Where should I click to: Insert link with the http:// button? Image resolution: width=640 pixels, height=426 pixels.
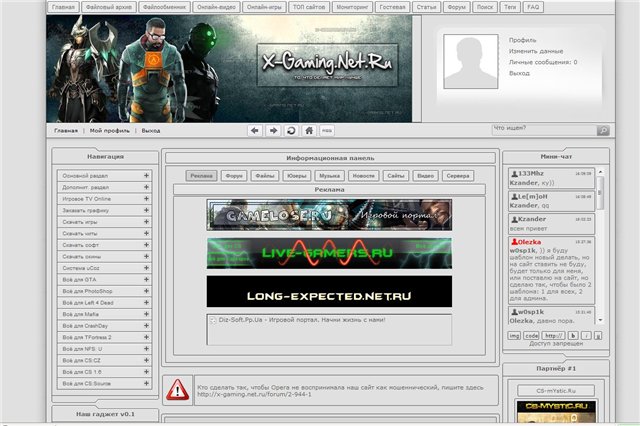553,335
